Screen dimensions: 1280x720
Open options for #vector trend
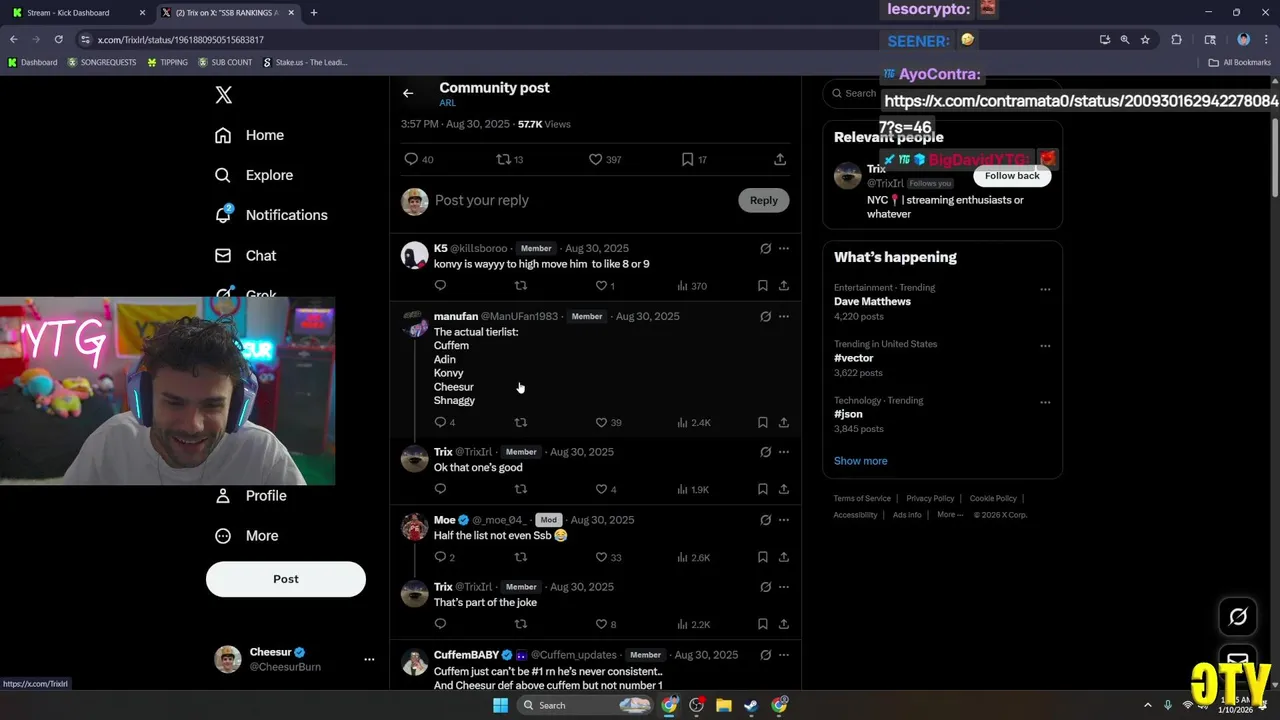click(1045, 346)
